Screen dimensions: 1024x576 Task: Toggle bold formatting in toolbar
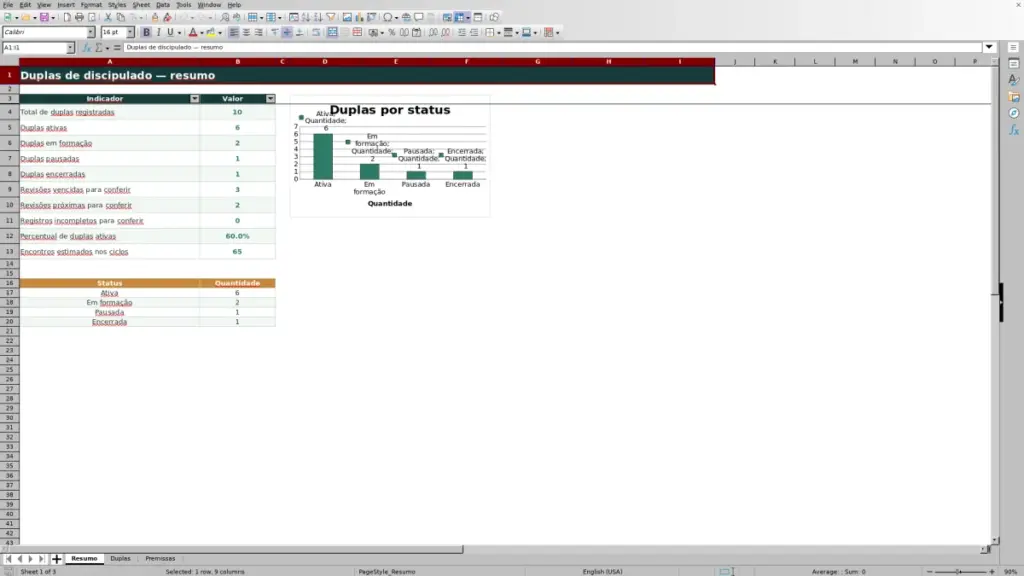coord(146,32)
